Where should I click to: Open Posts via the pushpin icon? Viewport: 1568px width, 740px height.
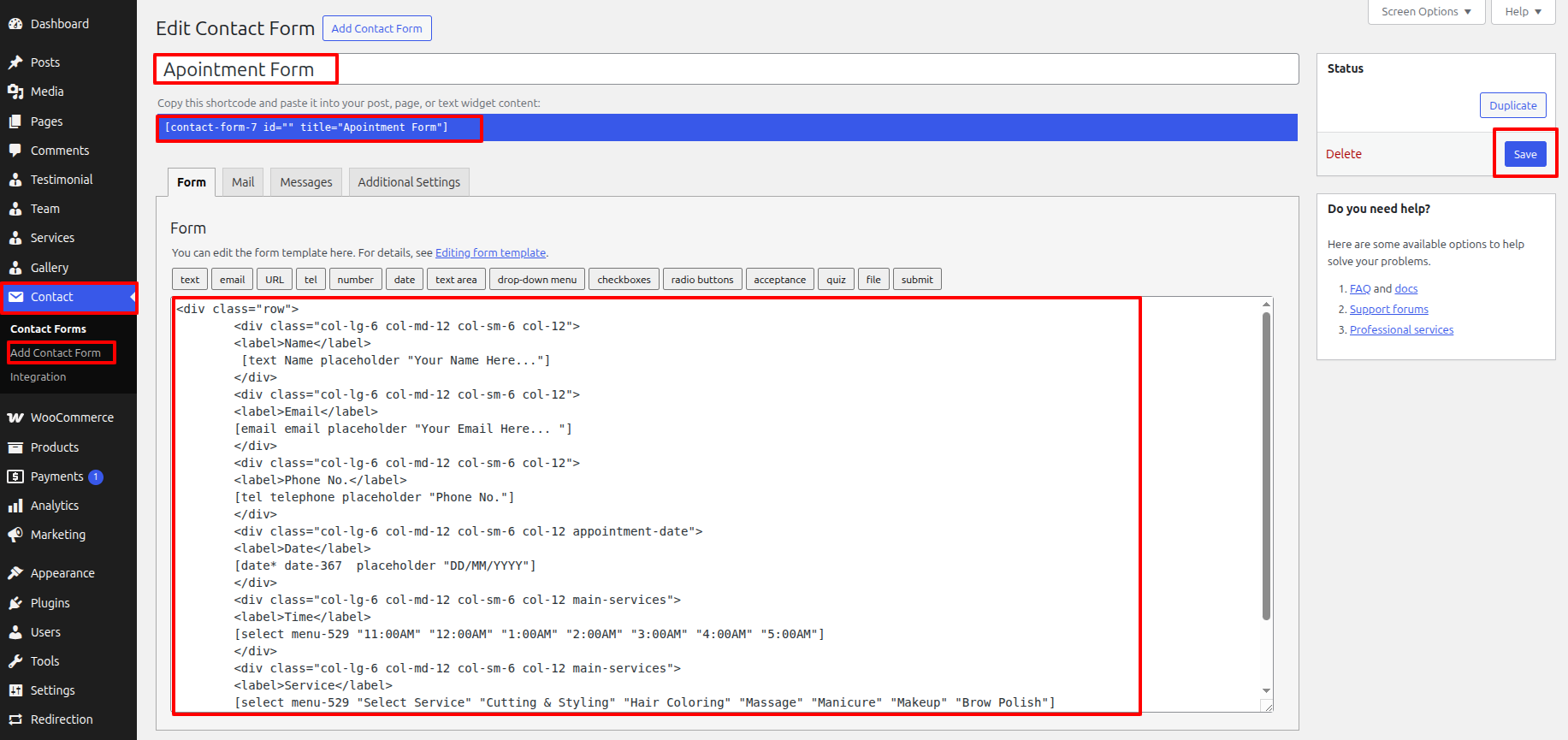15,62
